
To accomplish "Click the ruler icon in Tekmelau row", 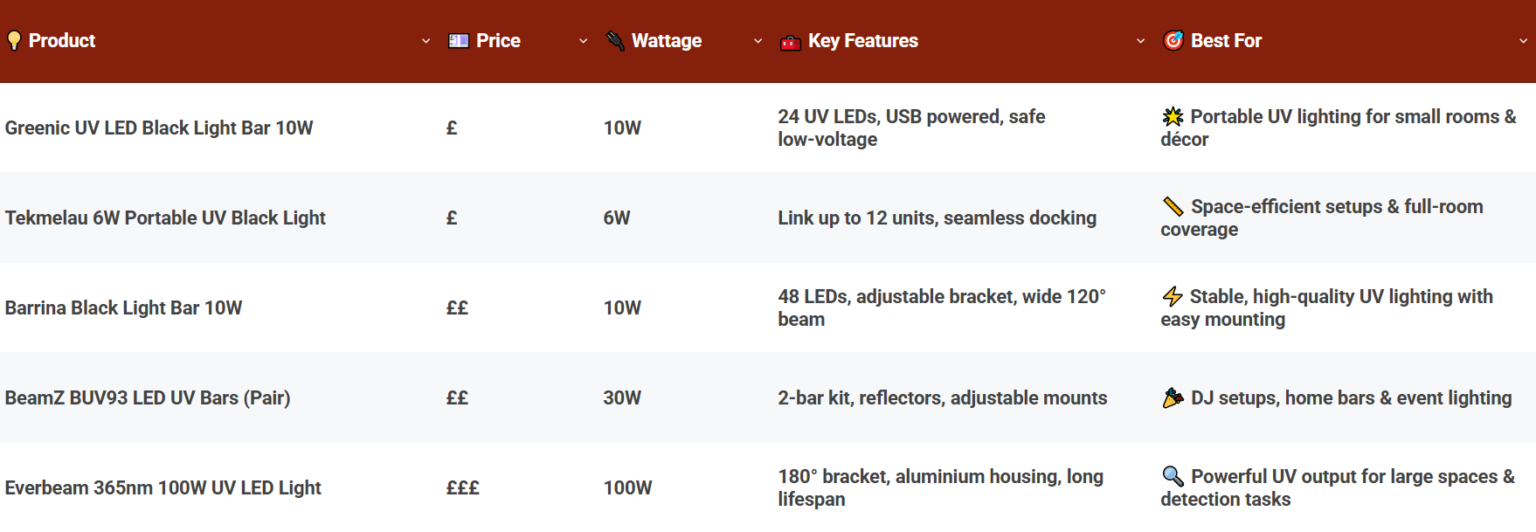I will pyautogui.click(x=1173, y=207).
